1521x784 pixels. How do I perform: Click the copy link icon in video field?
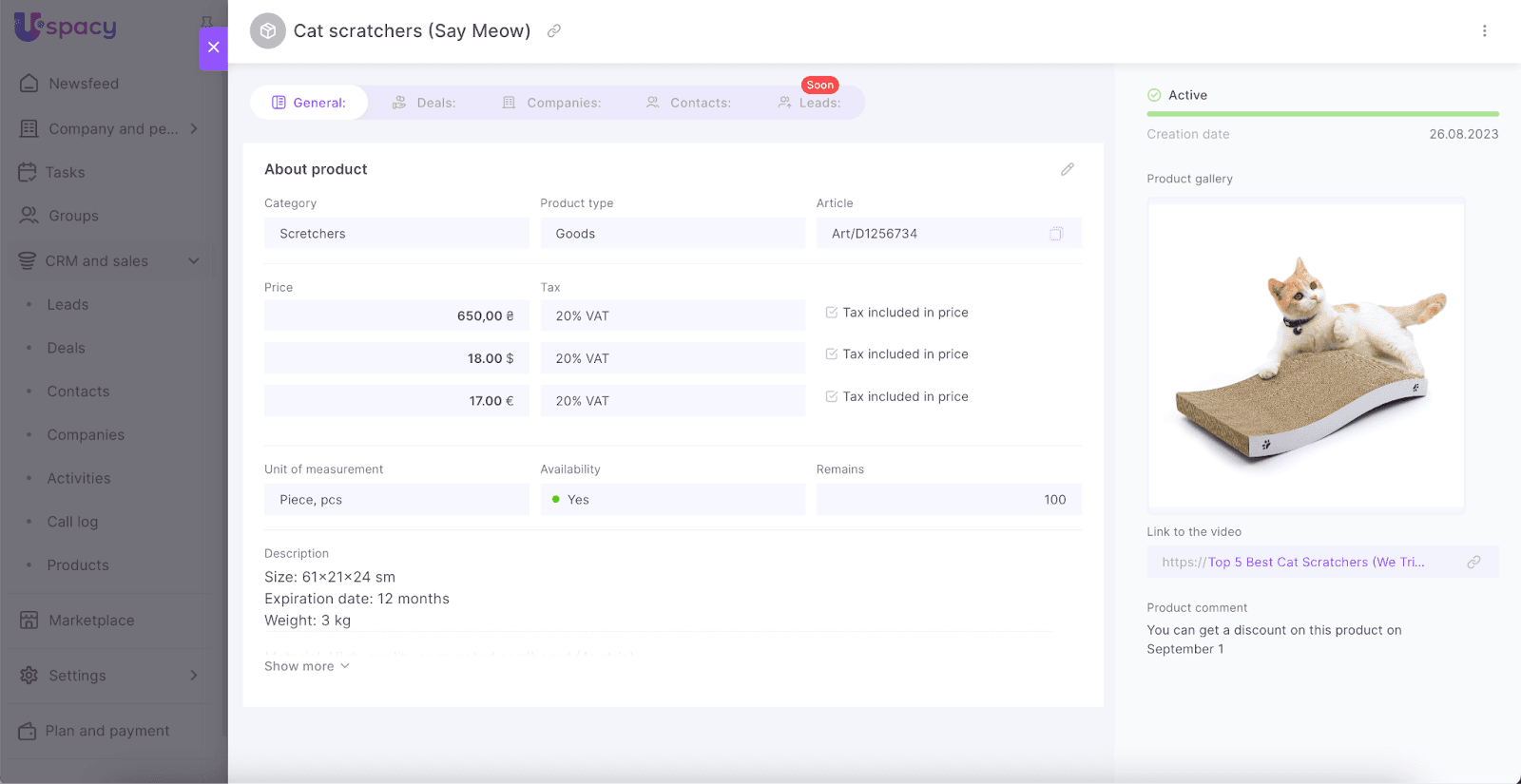pyautogui.click(x=1473, y=563)
